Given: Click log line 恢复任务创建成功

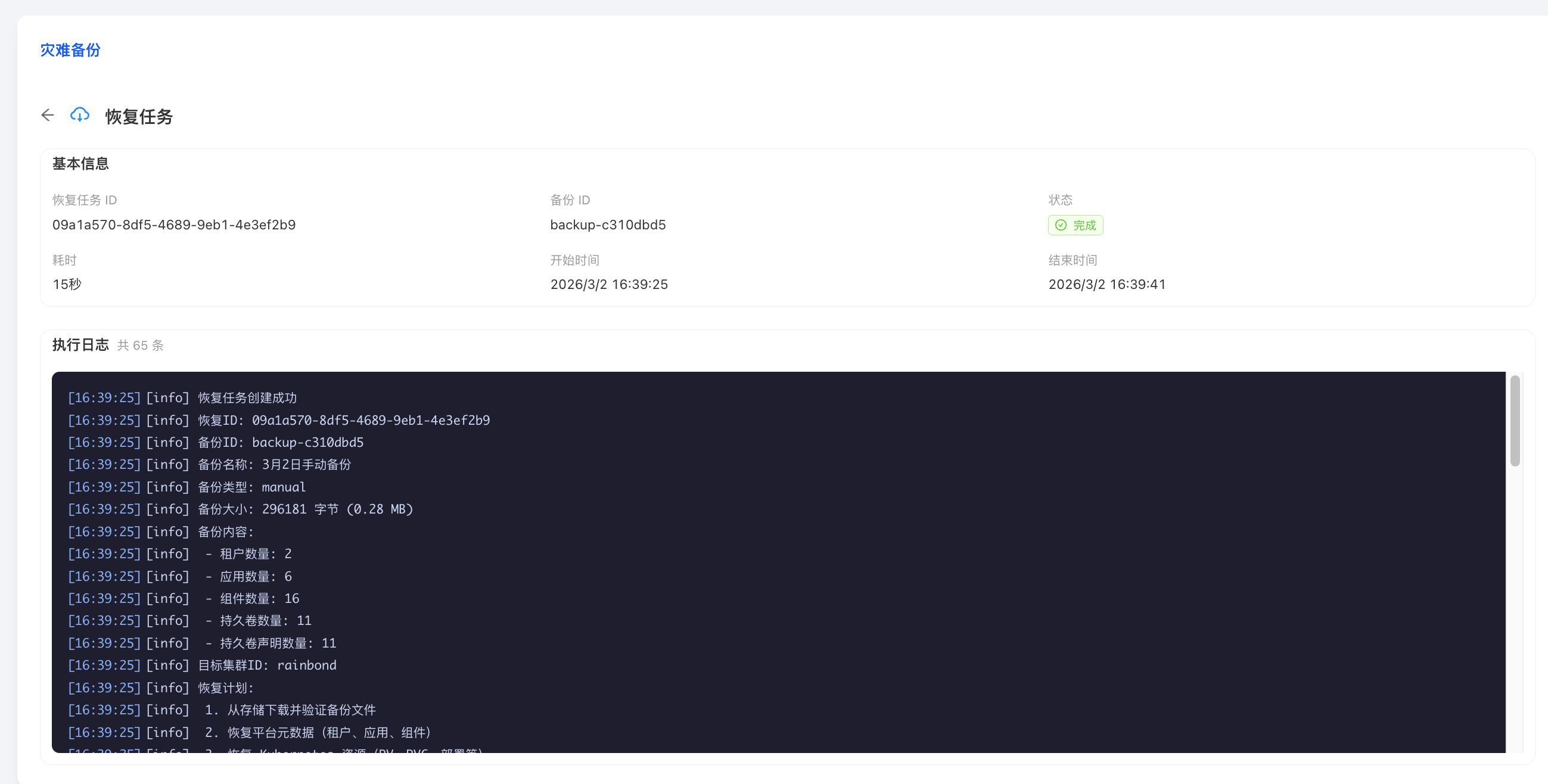Looking at the screenshot, I should [x=247, y=398].
